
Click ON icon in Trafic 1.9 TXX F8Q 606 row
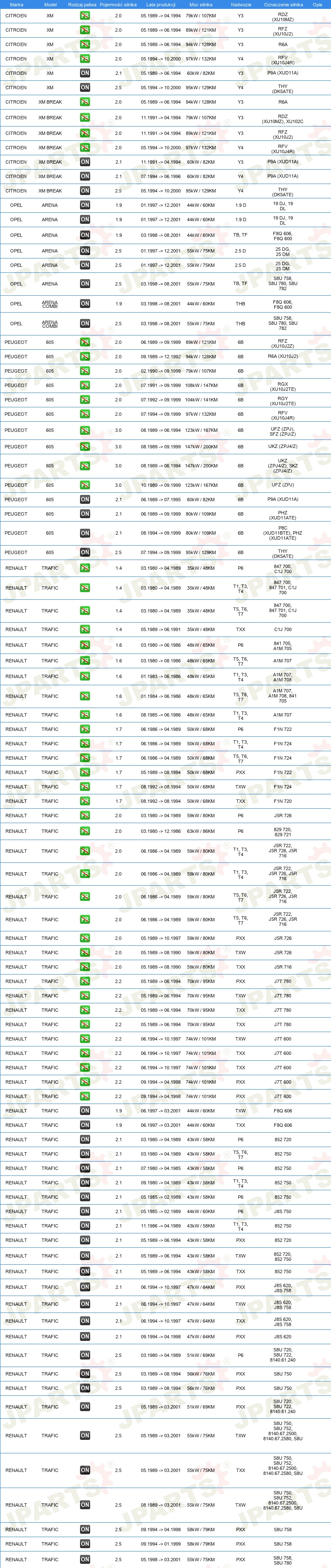85,1125
